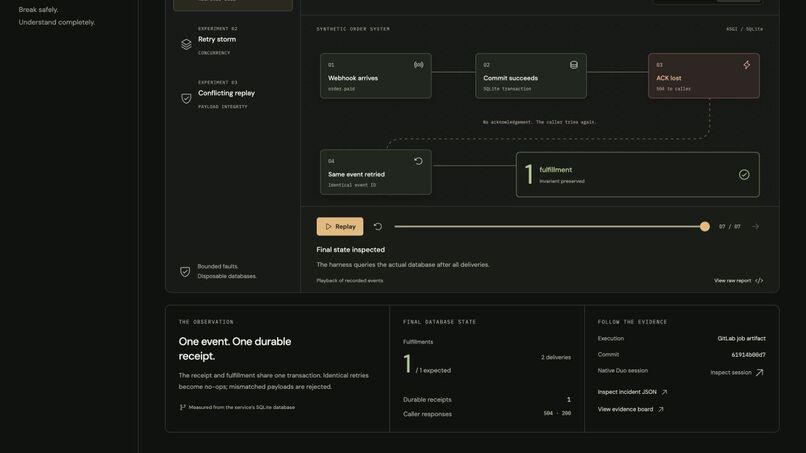This screenshot has height=453, width=806.
Task: Click the code brackets icon
Action: (759, 281)
